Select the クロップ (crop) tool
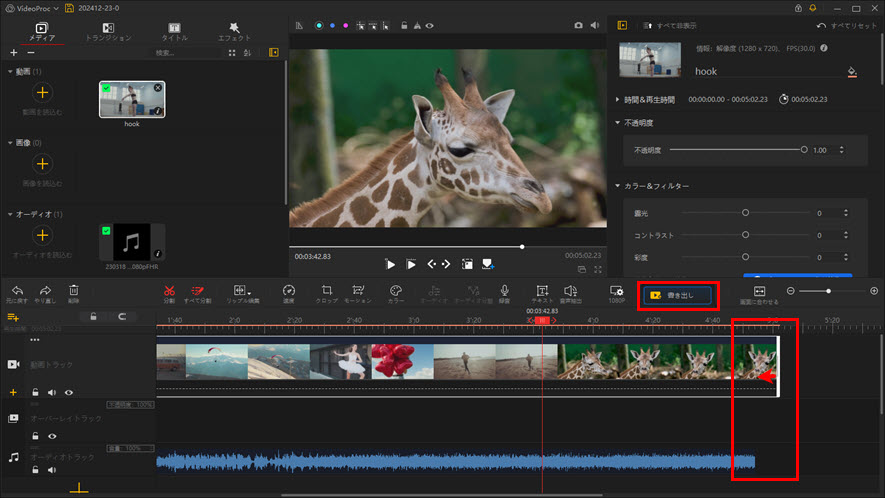This screenshot has width=885, height=498. [x=327, y=290]
